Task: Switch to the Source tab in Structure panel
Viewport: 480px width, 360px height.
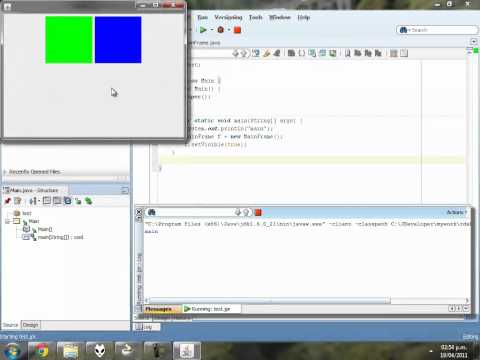Action: coord(10,325)
